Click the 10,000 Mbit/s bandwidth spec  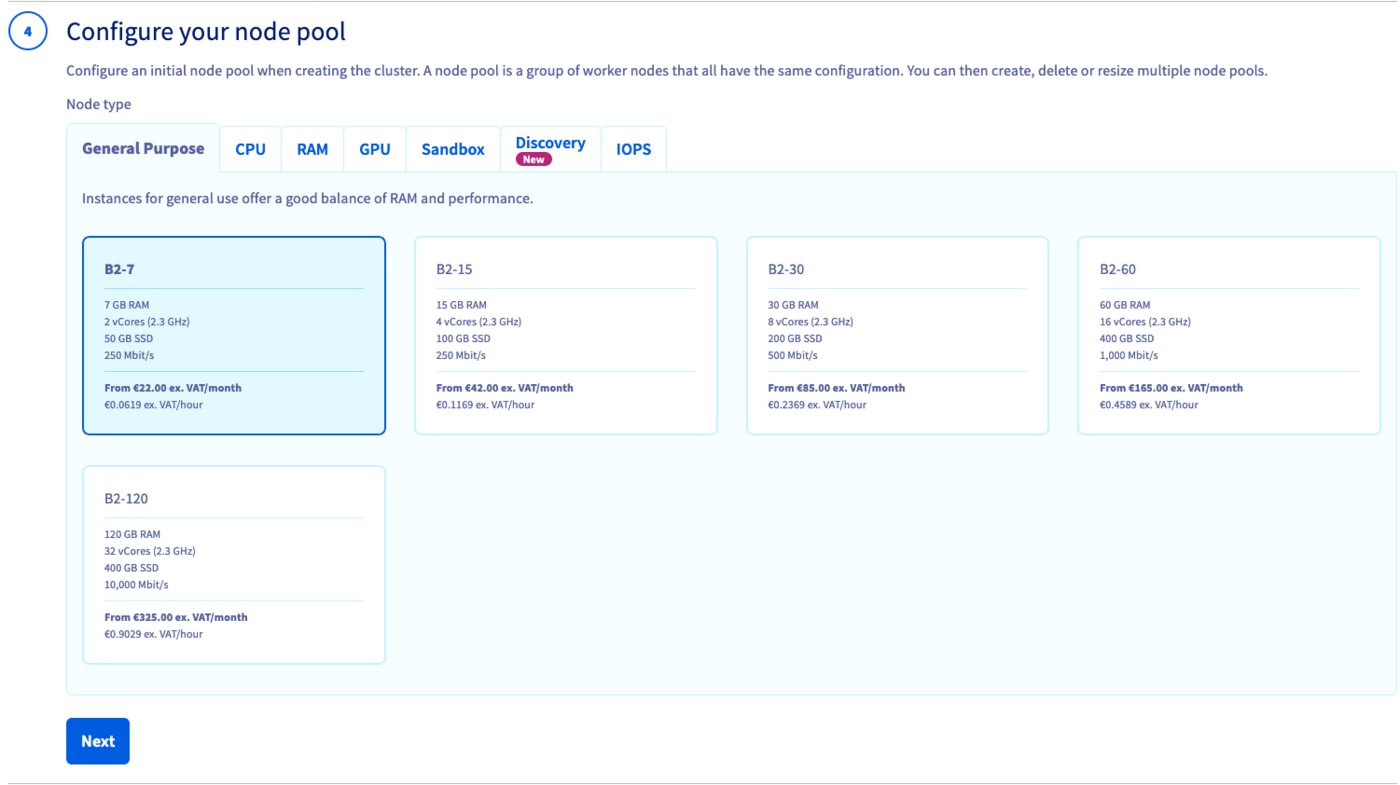[136, 585]
